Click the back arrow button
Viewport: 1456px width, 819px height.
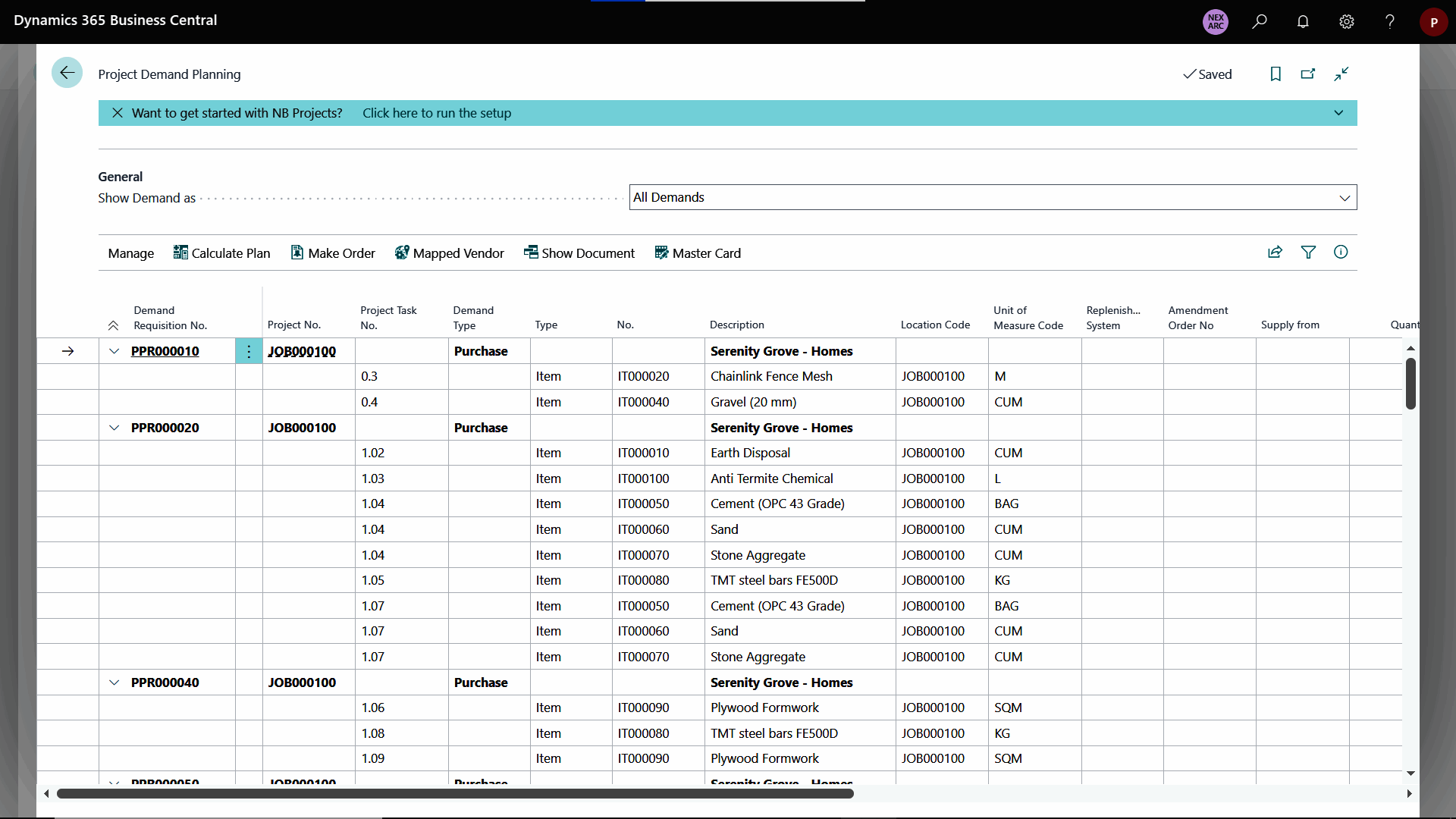(x=67, y=73)
